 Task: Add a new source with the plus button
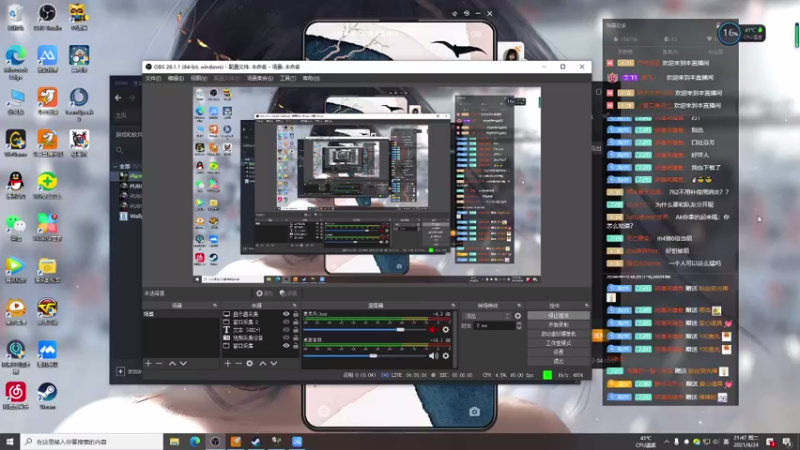228,363
